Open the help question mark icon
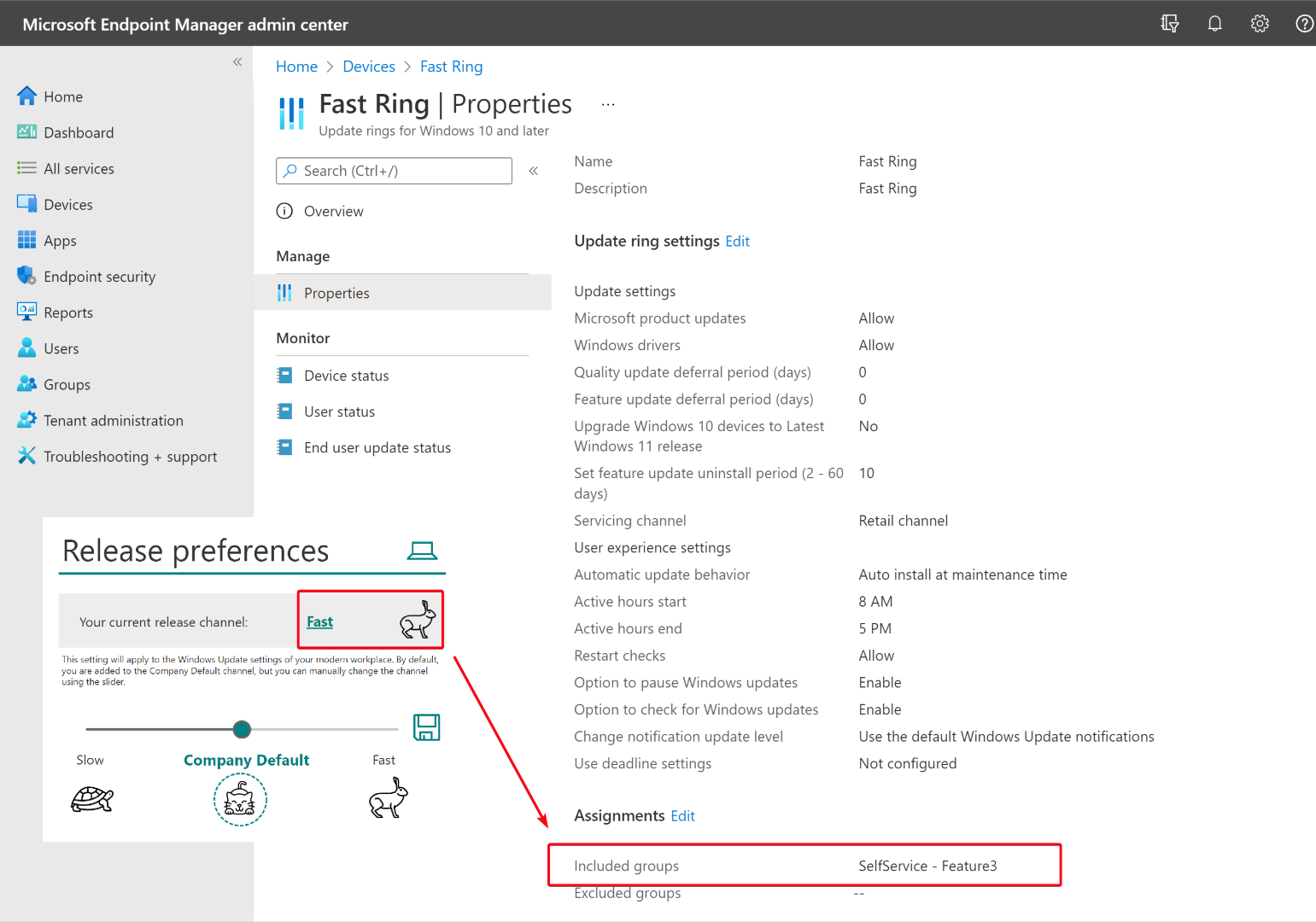The height and width of the screenshot is (922, 1316). [1304, 24]
